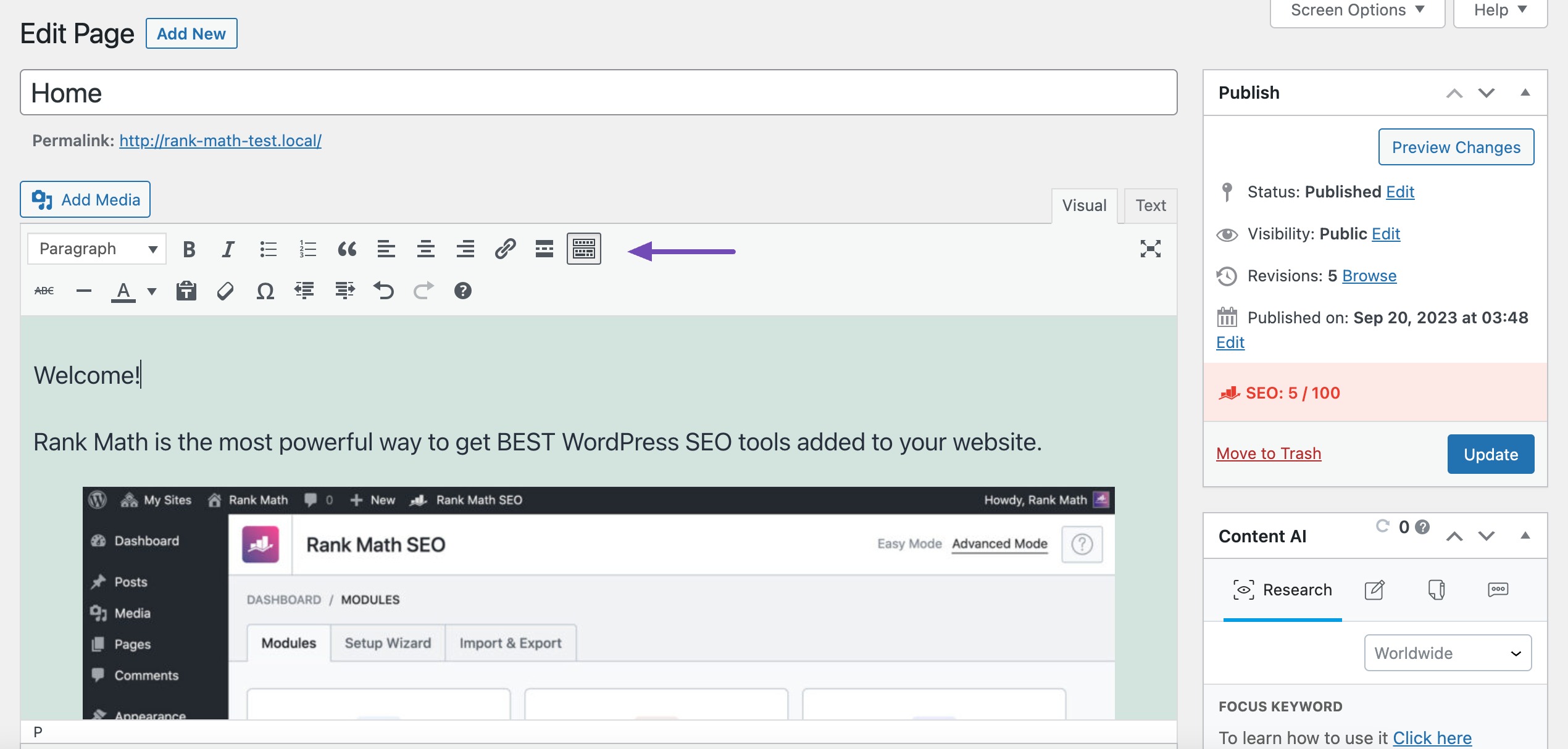Open the Paragraph format dropdown
Image resolution: width=1568 pixels, height=749 pixels.
point(96,248)
